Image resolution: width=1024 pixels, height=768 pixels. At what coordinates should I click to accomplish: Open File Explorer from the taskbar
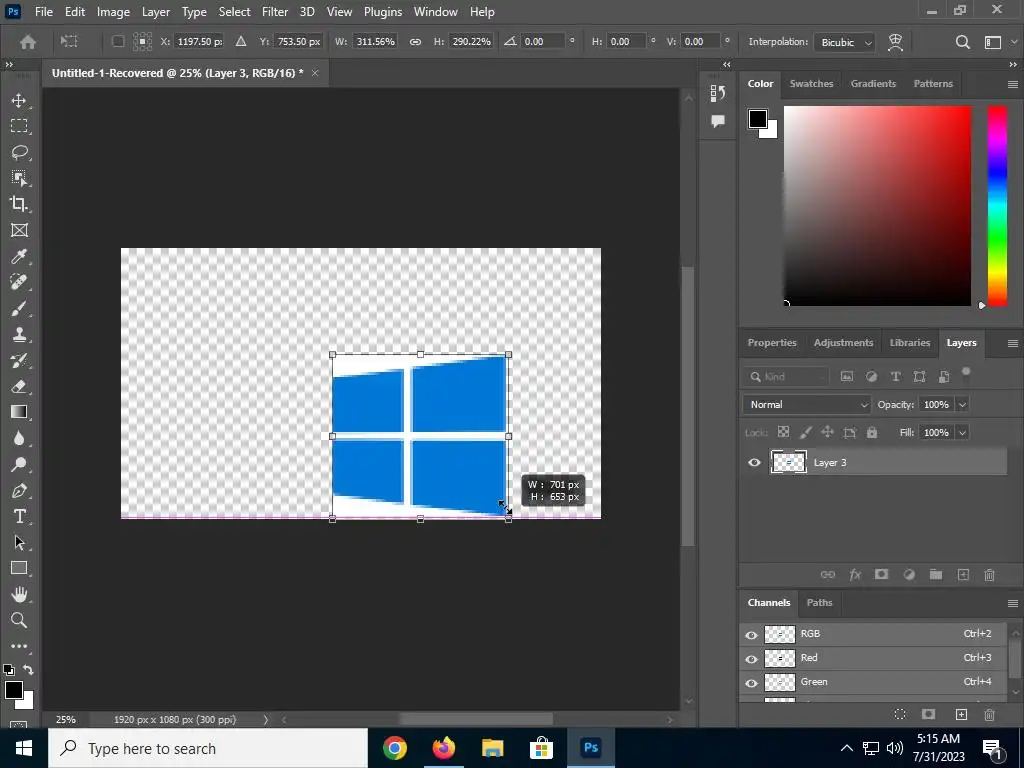(x=492, y=748)
